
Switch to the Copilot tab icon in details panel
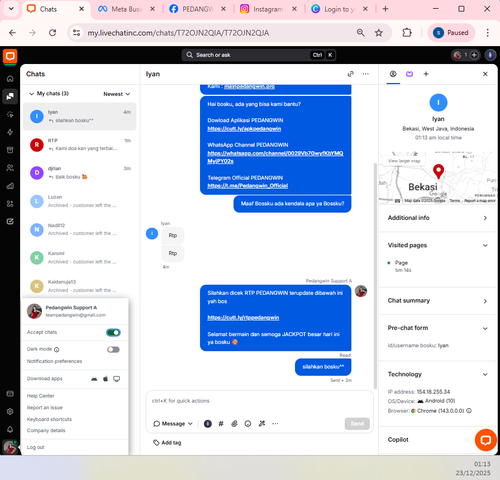coord(409,74)
